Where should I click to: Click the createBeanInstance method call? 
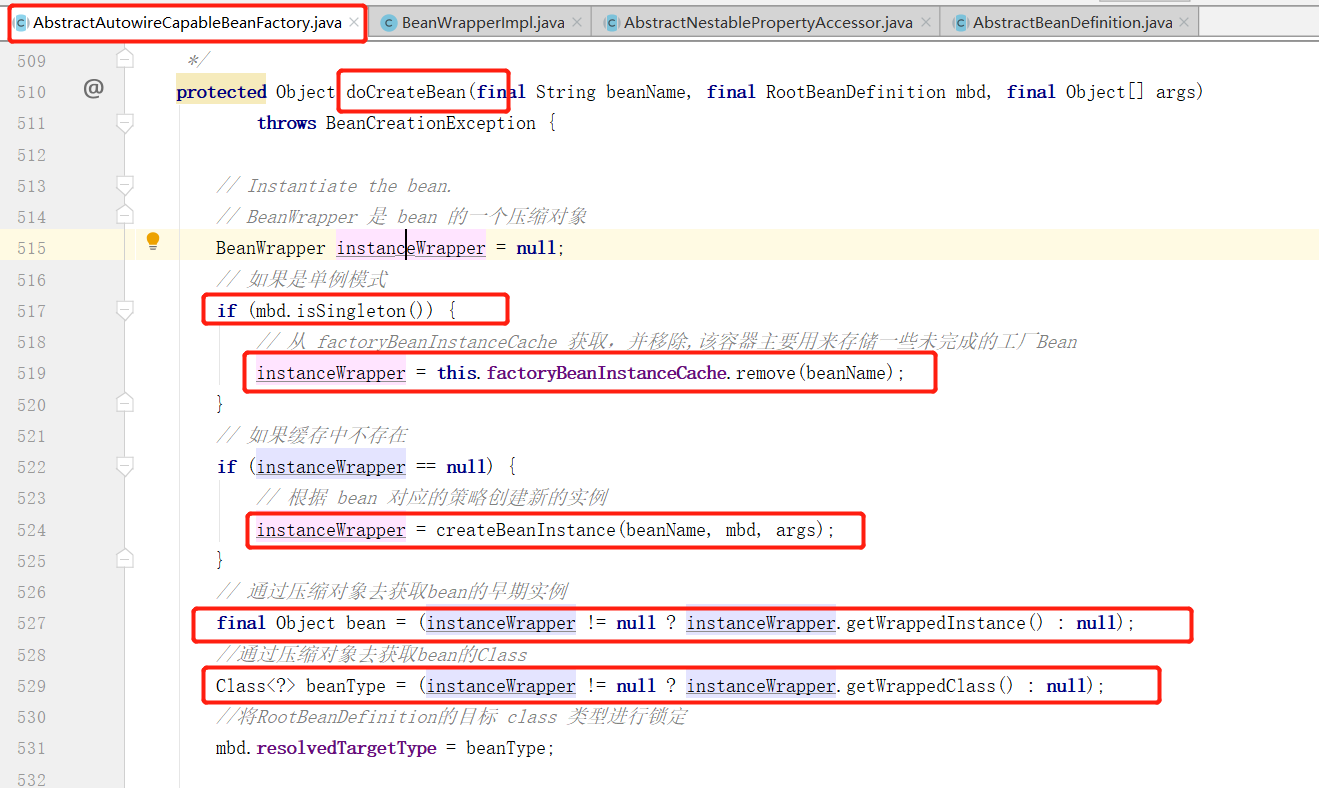coord(525,530)
